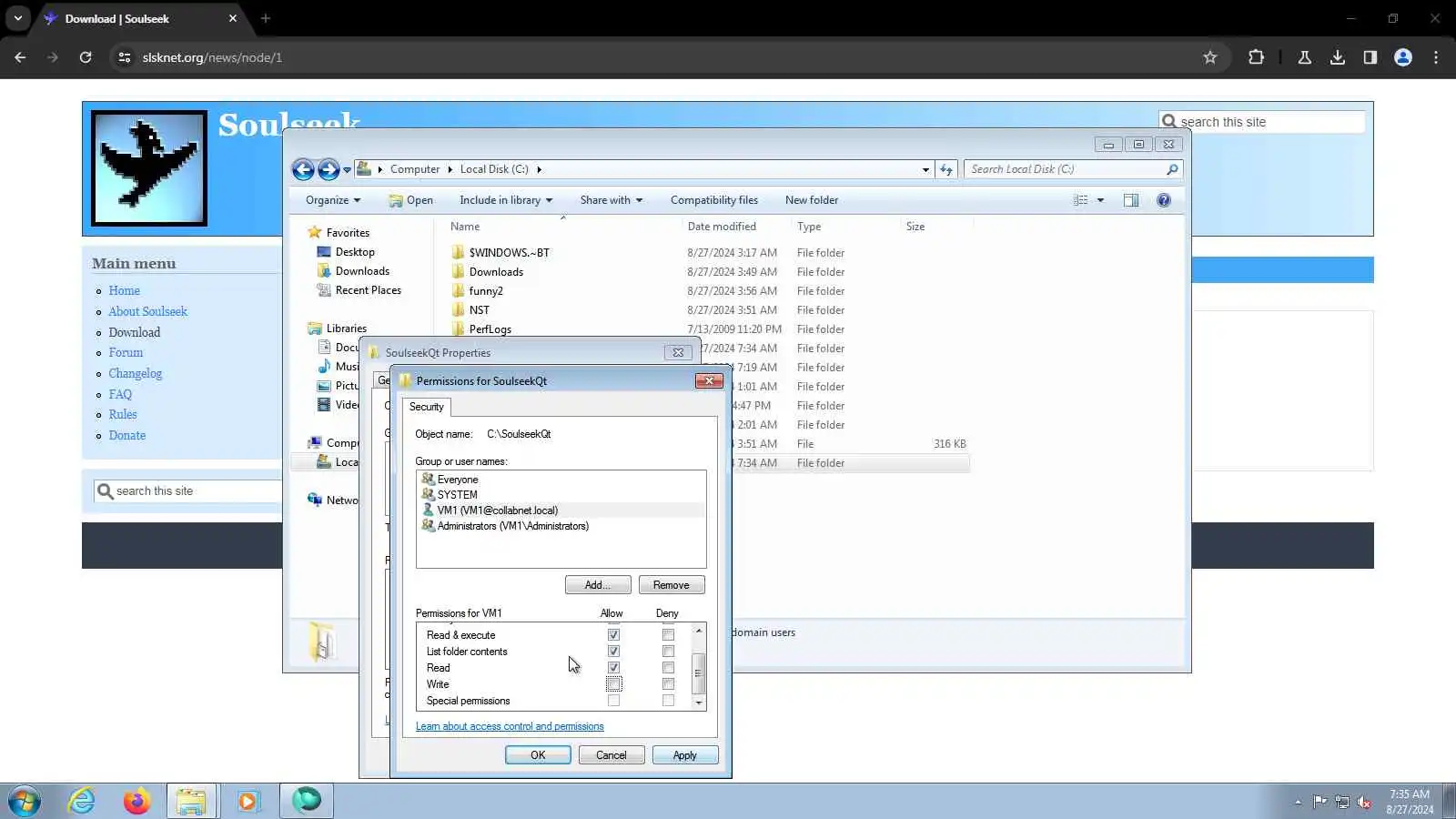1456x819 pixels.
Task: Click the Soulseek bird logo image
Action: pyautogui.click(x=149, y=167)
